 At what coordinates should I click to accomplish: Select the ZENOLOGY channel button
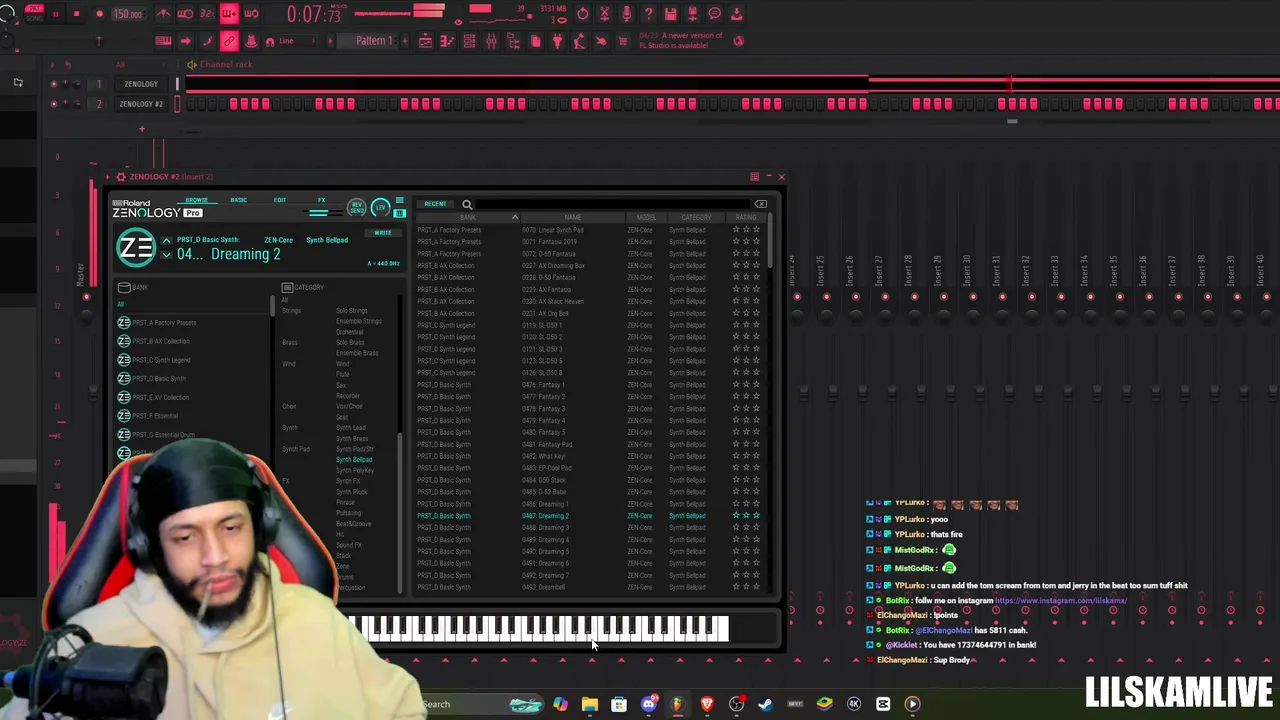point(141,84)
